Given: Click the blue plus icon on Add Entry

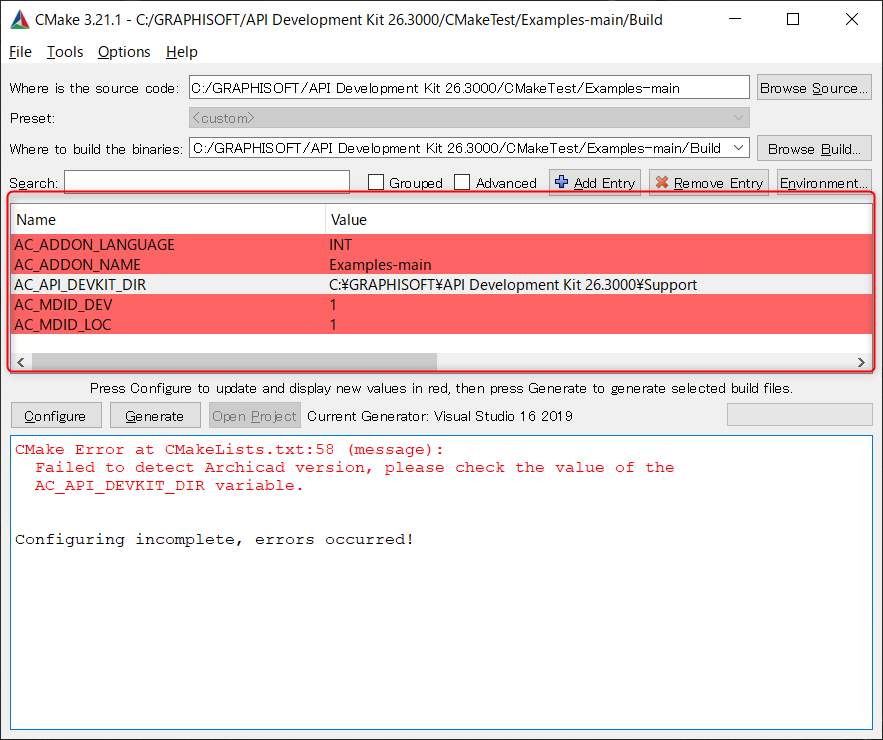Looking at the screenshot, I should pos(561,182).
